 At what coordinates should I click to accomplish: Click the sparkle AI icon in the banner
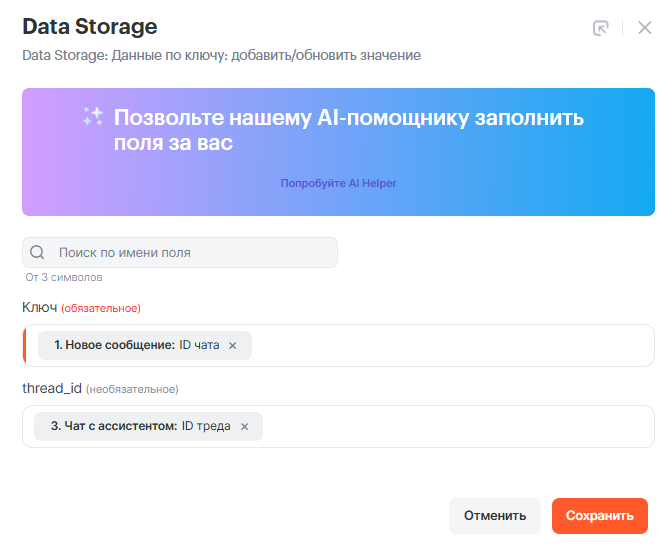click(93, 117)
